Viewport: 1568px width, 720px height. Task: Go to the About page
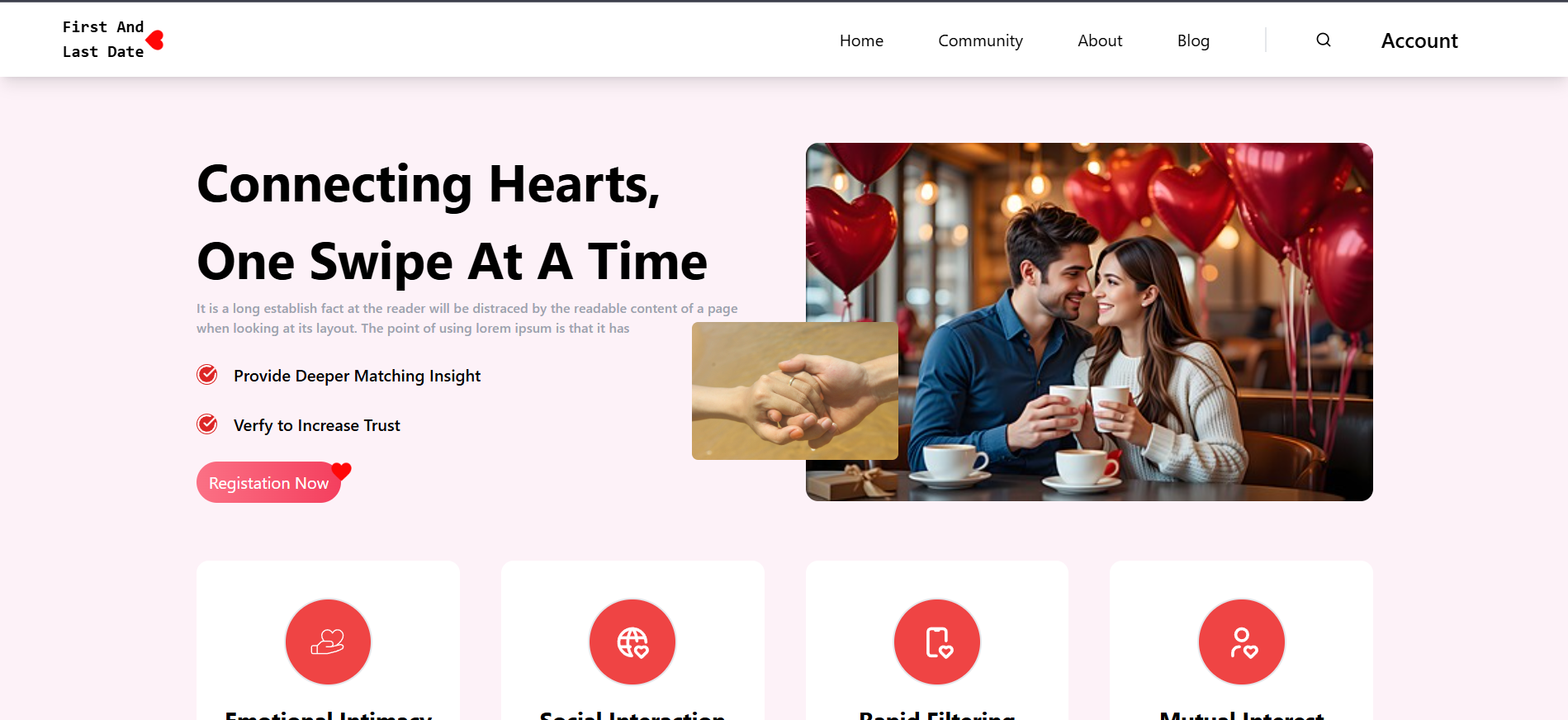click(1100, 40)
